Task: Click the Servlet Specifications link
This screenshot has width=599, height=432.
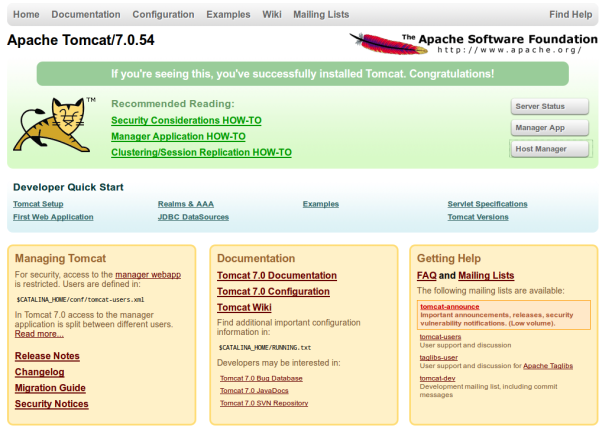Action: click(487, 204)
